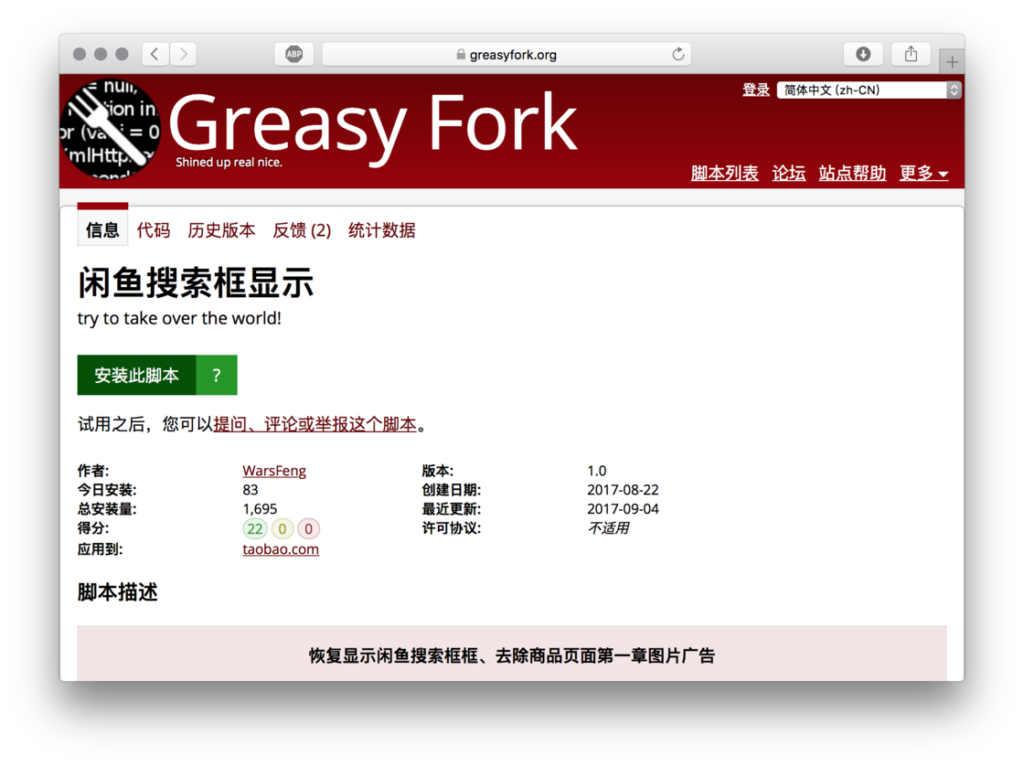Click the created date 2017-08-22

click(623, 490)
